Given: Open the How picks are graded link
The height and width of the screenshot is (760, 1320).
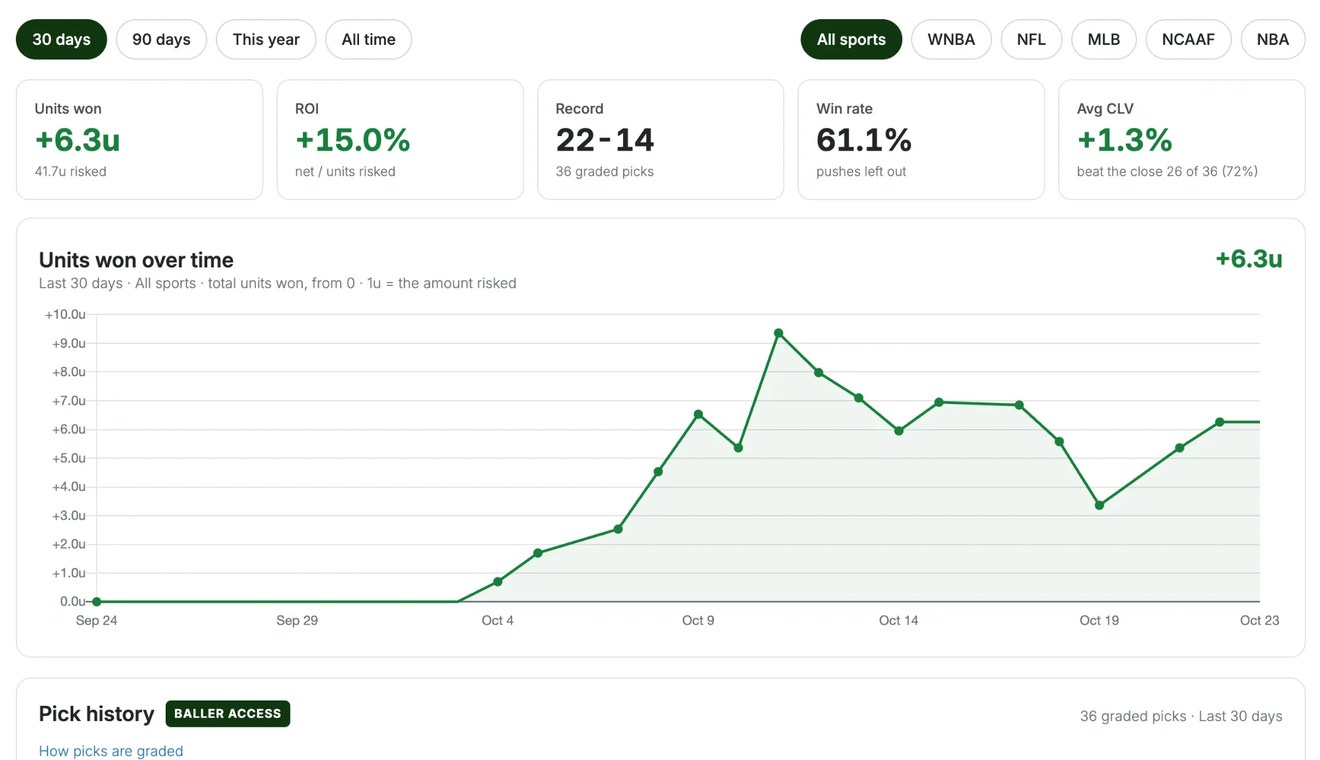Looking at the screenshot, I should tap(111, 751).
